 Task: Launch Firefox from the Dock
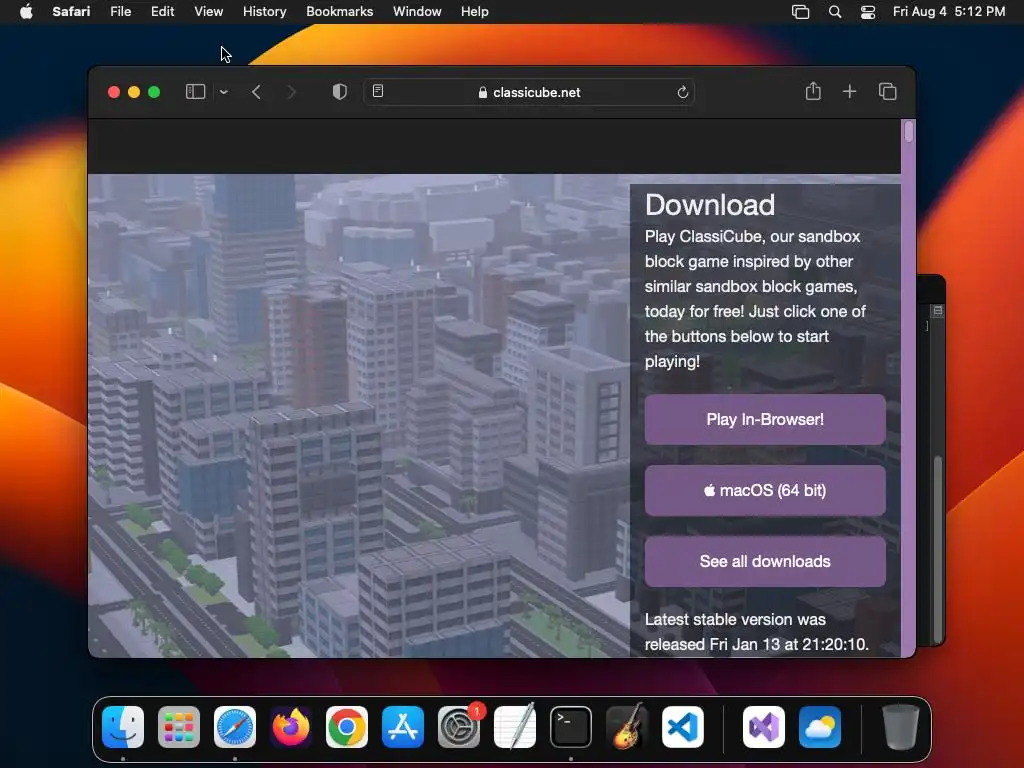[291, 727]
